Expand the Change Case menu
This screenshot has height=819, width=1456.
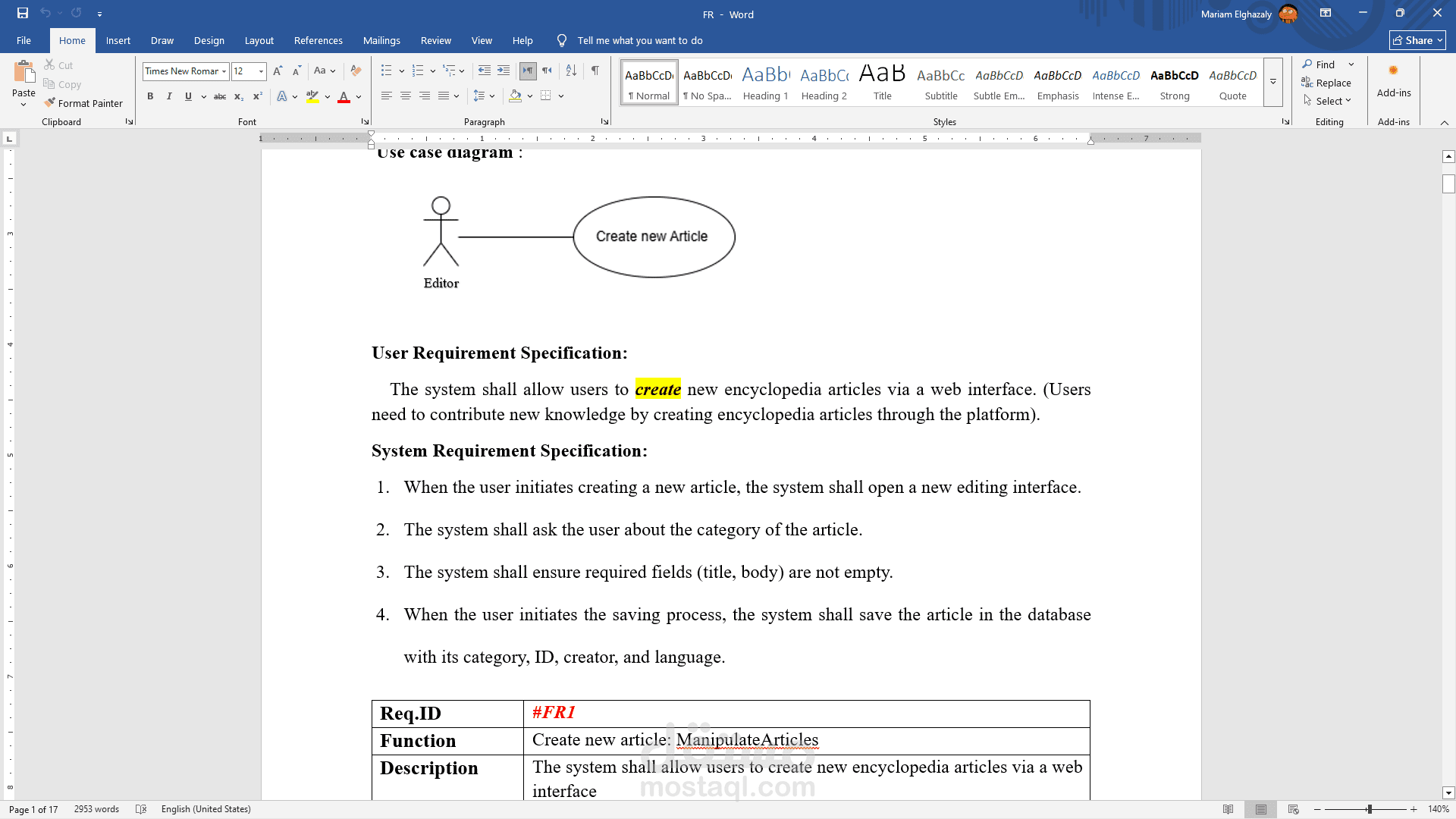pyautogui.click(x=325, y=71)
